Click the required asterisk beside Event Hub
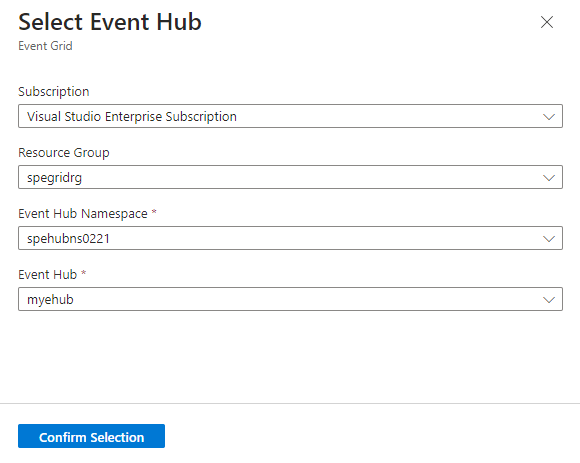Image resolution: width=580 pixels, height=463 pixels. pyautogui.click(x=84, y=273)
